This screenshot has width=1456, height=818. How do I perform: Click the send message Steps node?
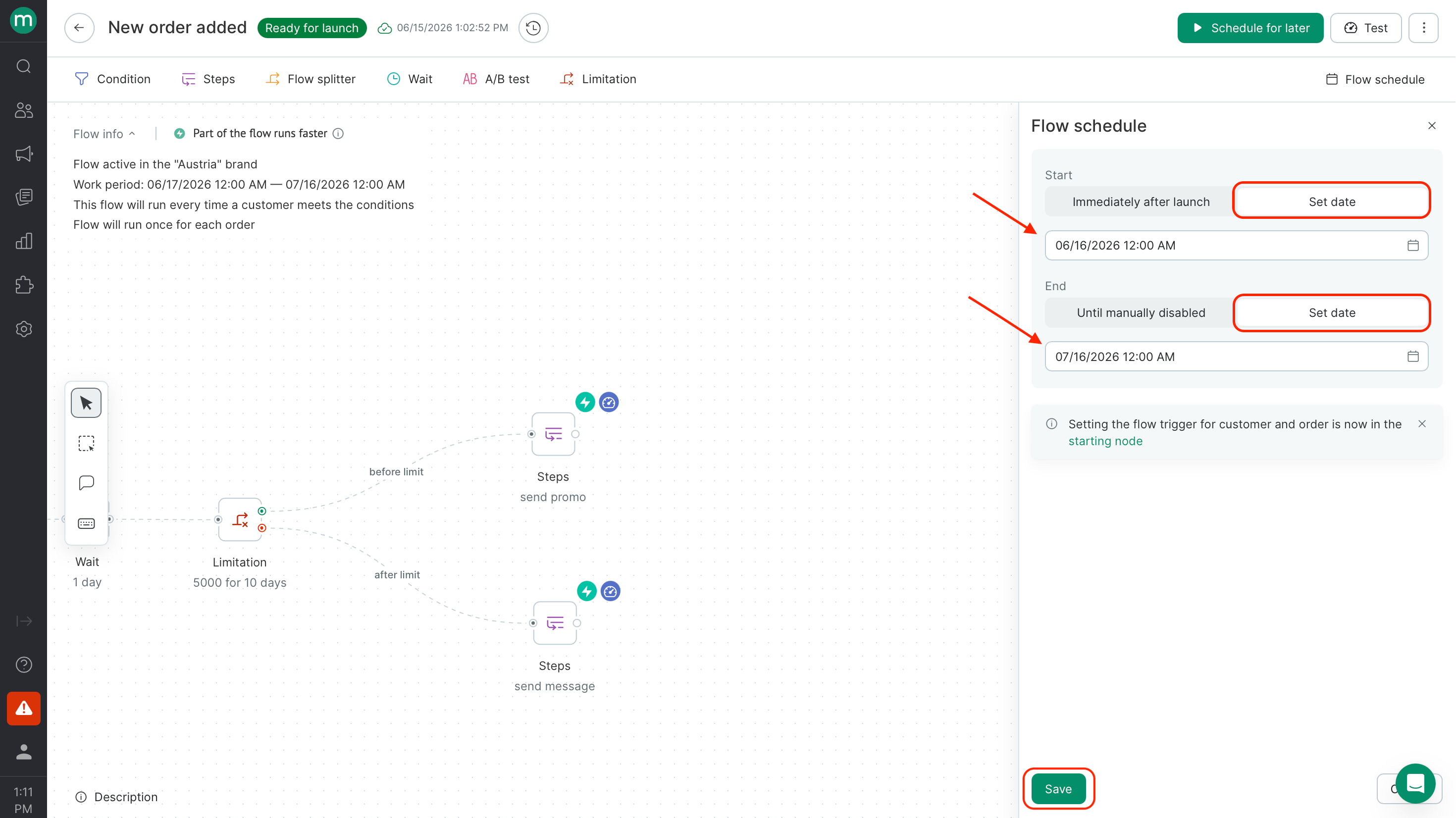coord(555,623)
